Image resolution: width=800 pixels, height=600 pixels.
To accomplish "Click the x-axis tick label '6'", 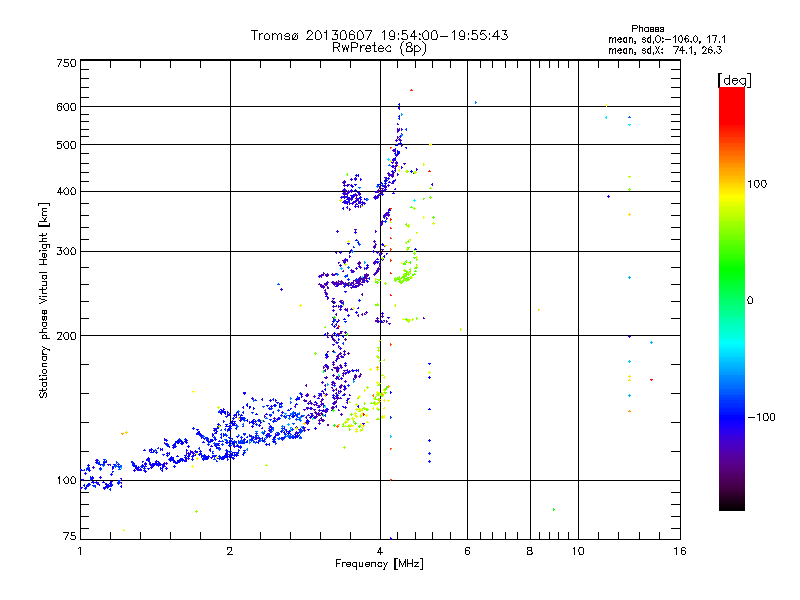I will (467, 551).
